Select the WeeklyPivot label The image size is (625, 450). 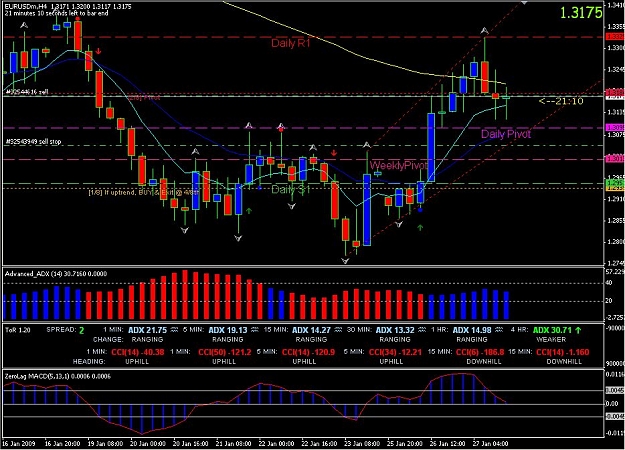[398, 165]
